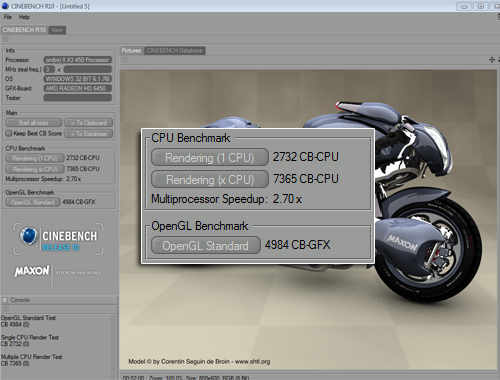
Task: Click the 4984 CB-GFX score in left panel
Action: click(x=79, y=202)
